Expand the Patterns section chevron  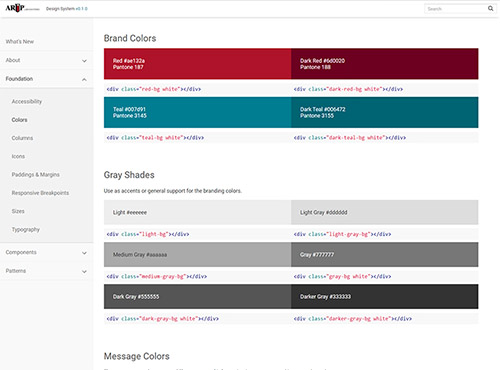coord(84,272)
